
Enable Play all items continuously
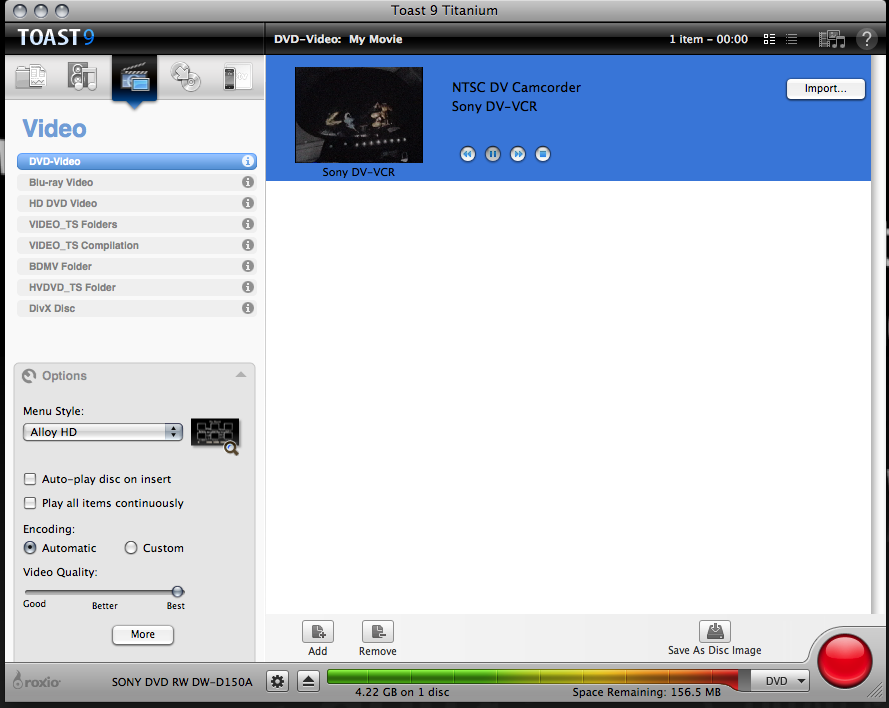(x=30, y=503)
